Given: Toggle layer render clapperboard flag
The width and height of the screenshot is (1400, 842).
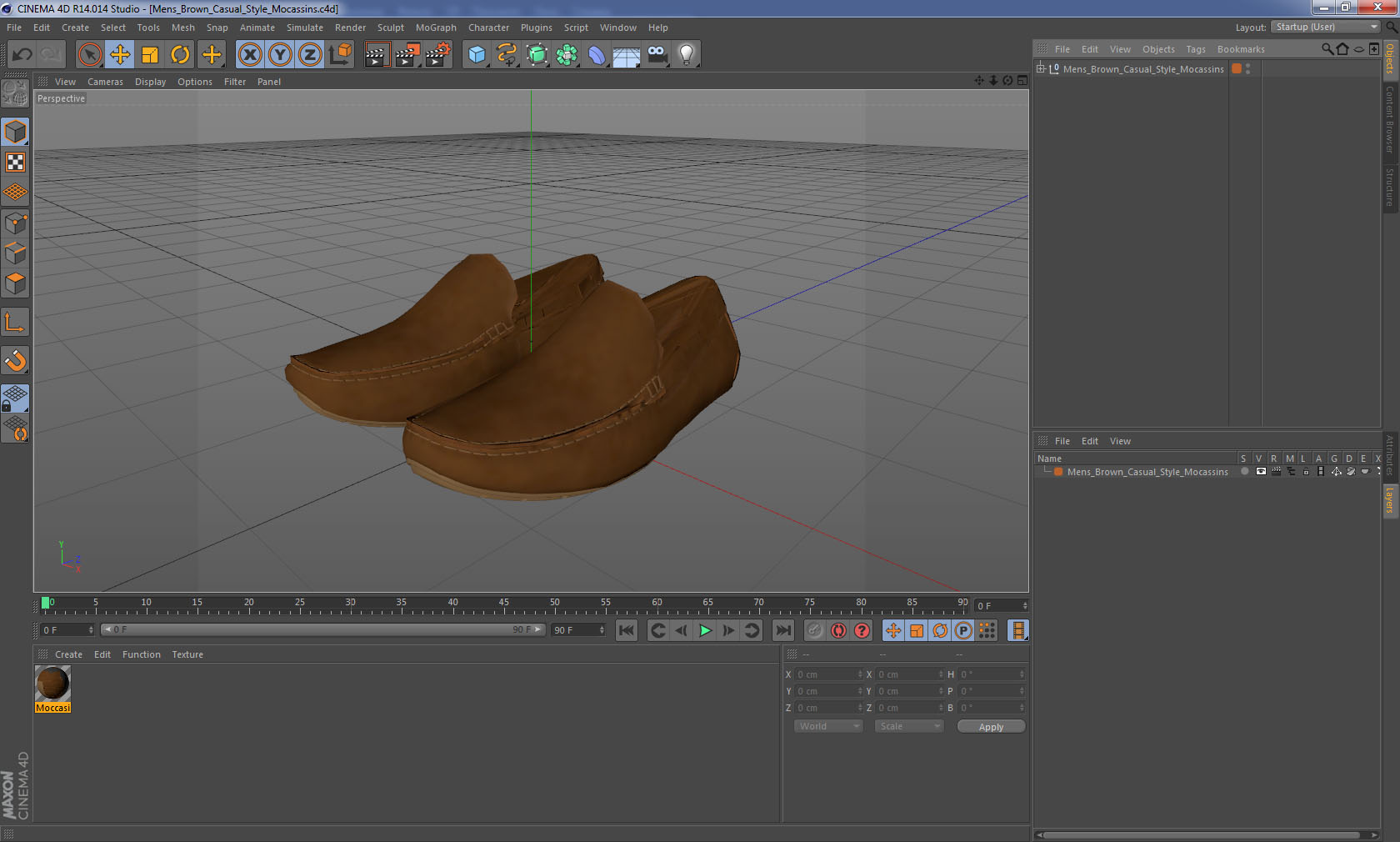Looking at the screenshot, I should pyautogui.click(x=1276, y=472).
